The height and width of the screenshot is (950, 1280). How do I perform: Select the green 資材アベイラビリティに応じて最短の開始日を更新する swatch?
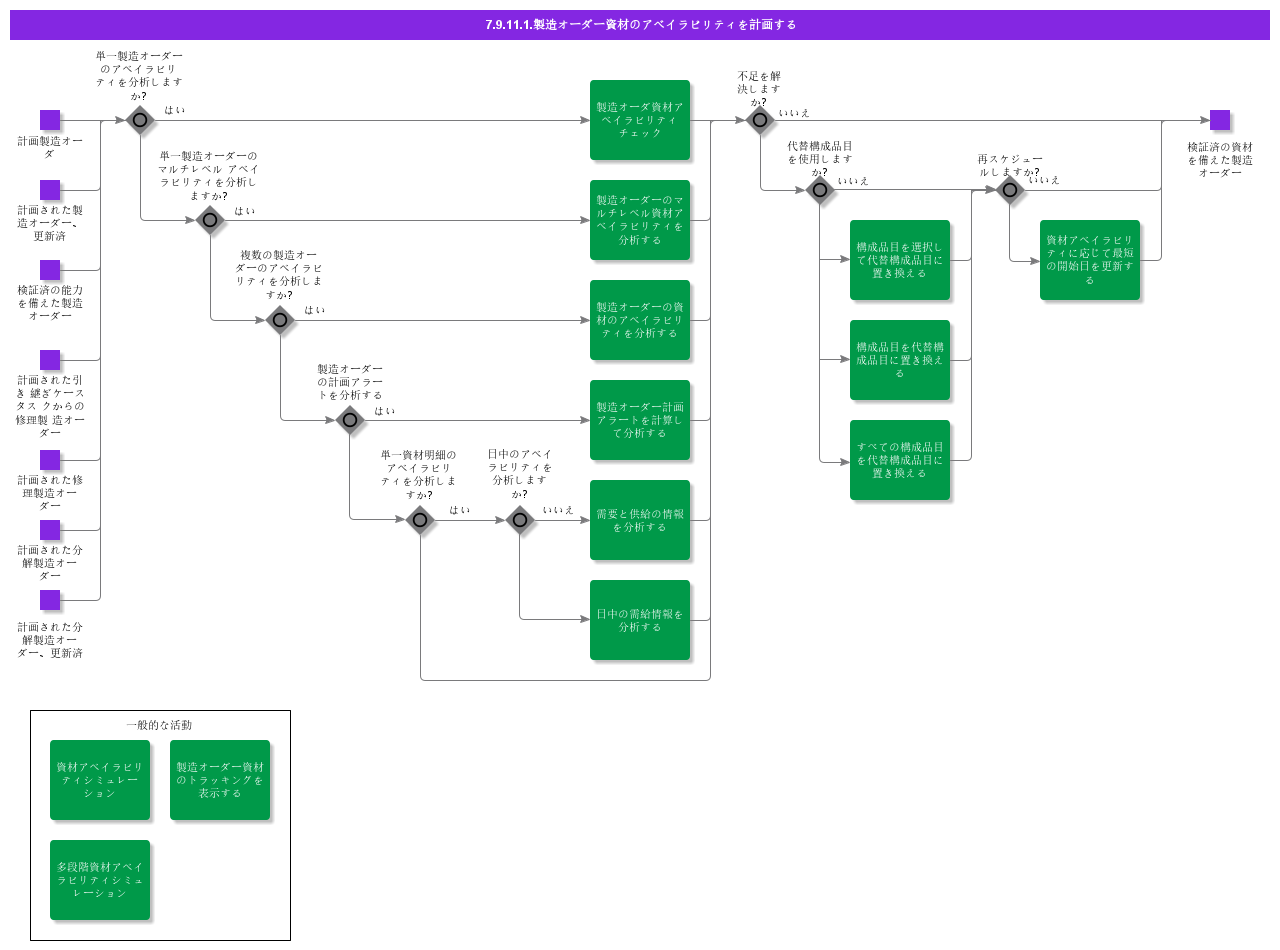coord(1090,260)
